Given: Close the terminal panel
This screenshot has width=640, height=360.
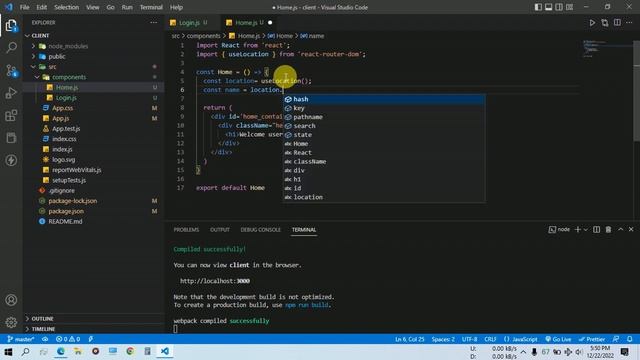Looking at the screenshot, I should click(631, 230).
